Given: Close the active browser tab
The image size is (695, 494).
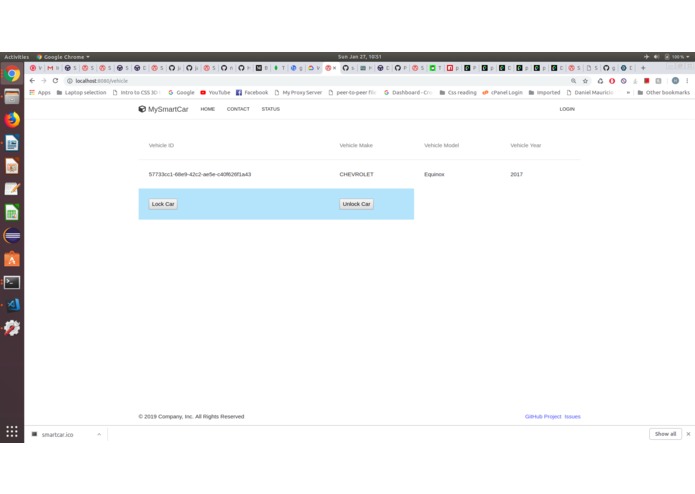Looking at the screenshot, I should [334, 68].
